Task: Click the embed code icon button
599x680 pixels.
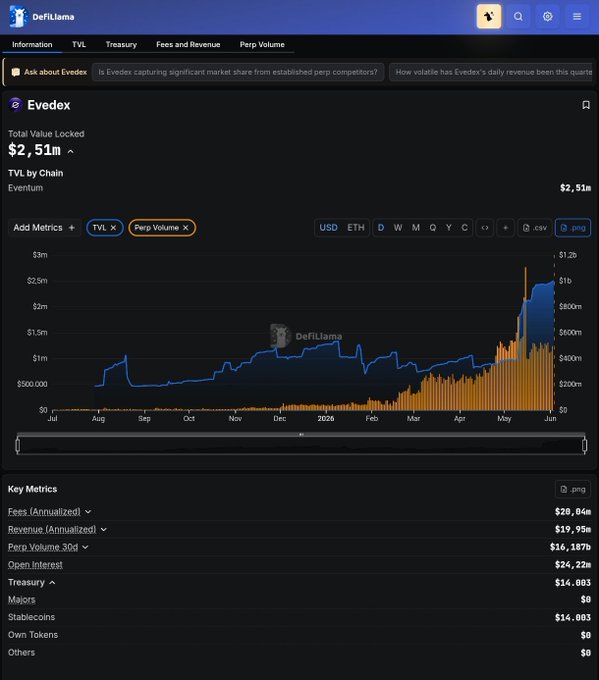Action: pos(484,228)
